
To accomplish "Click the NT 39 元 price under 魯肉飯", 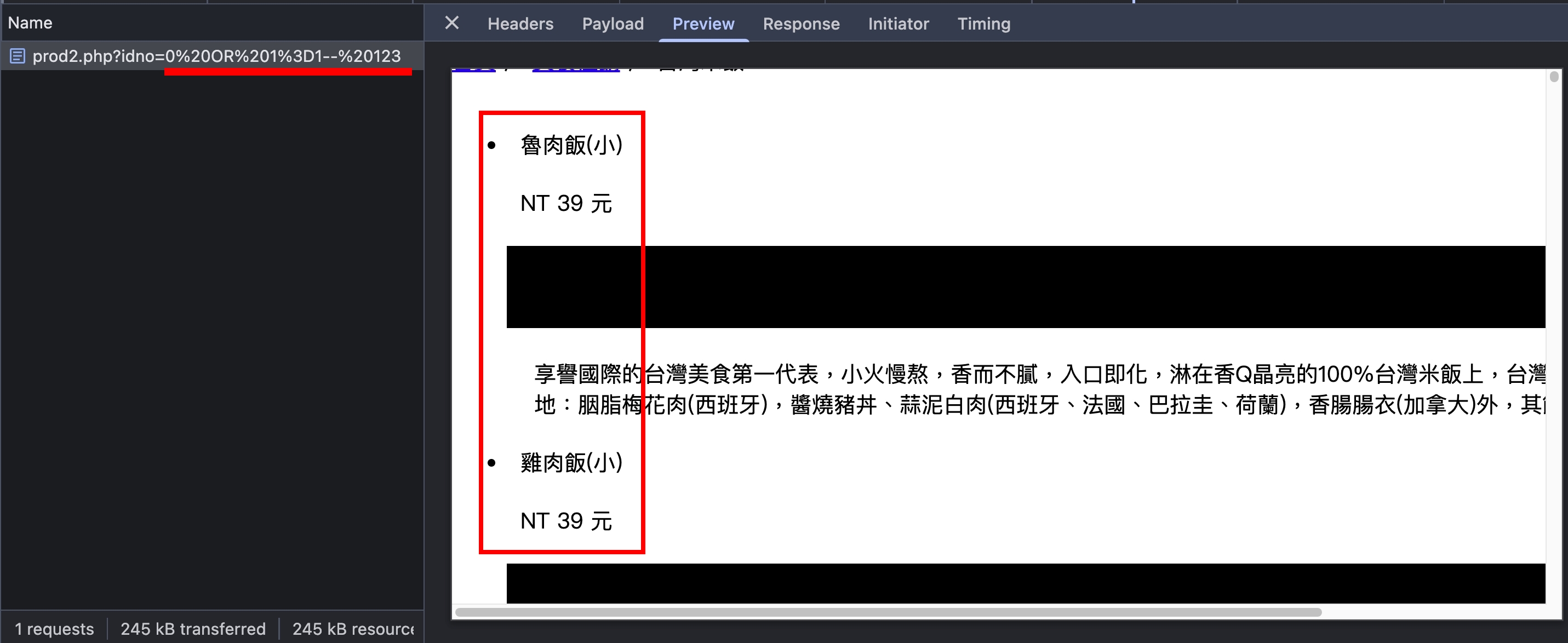I will coord(566,203).
